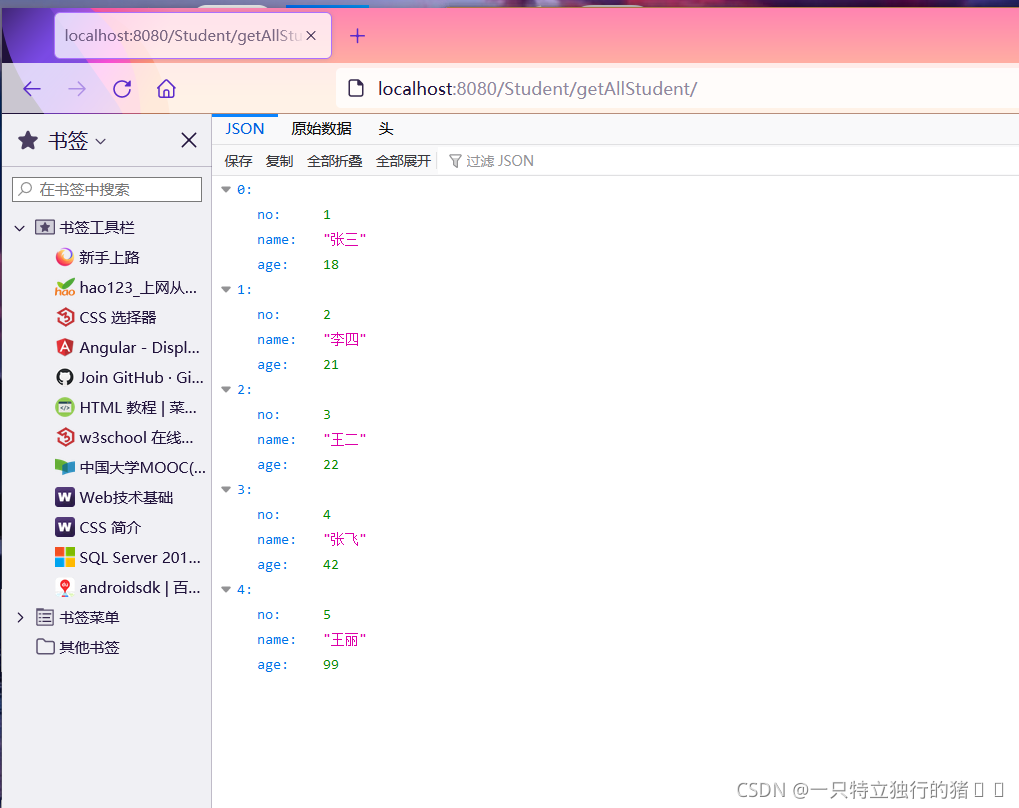Image resolution: width=1019 pixels, height=808 pixels.
Task: Open the Web技术基础 bookmark icon
Action: tap(64, 497)
